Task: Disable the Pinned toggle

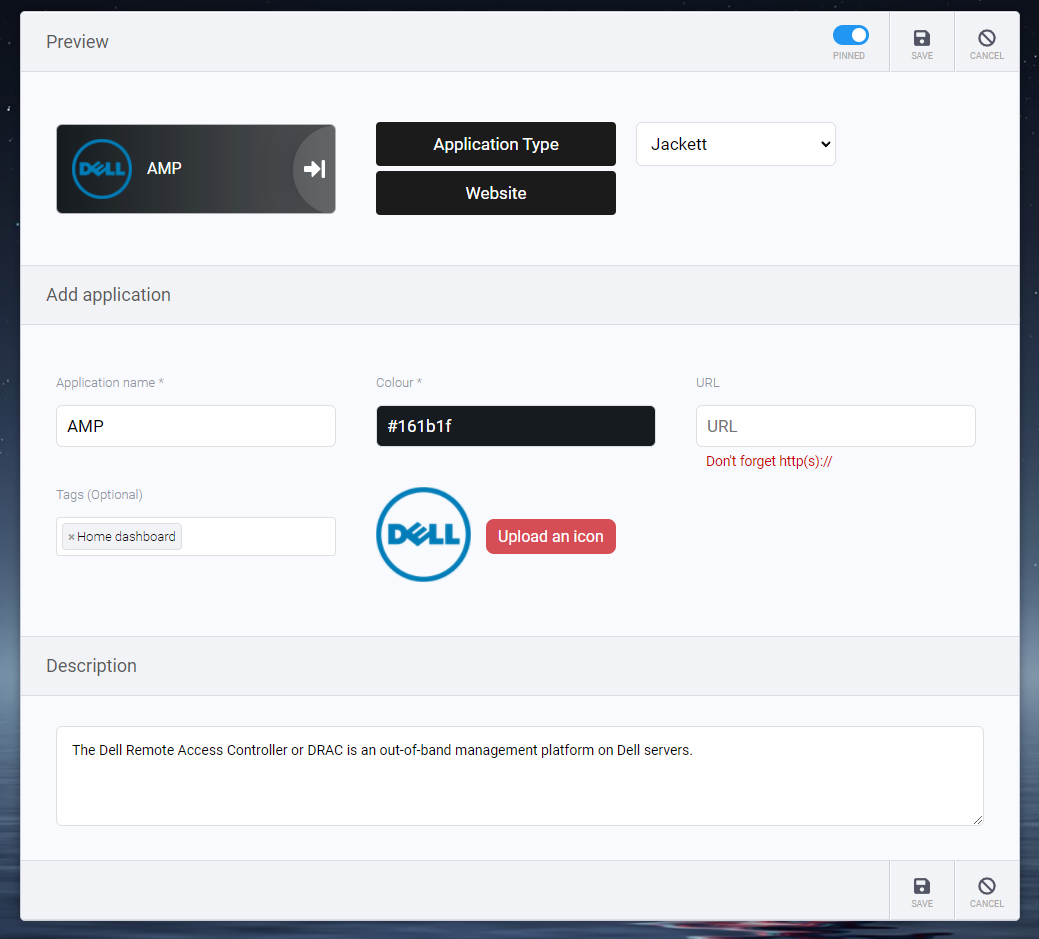Action: click(850, 33)
